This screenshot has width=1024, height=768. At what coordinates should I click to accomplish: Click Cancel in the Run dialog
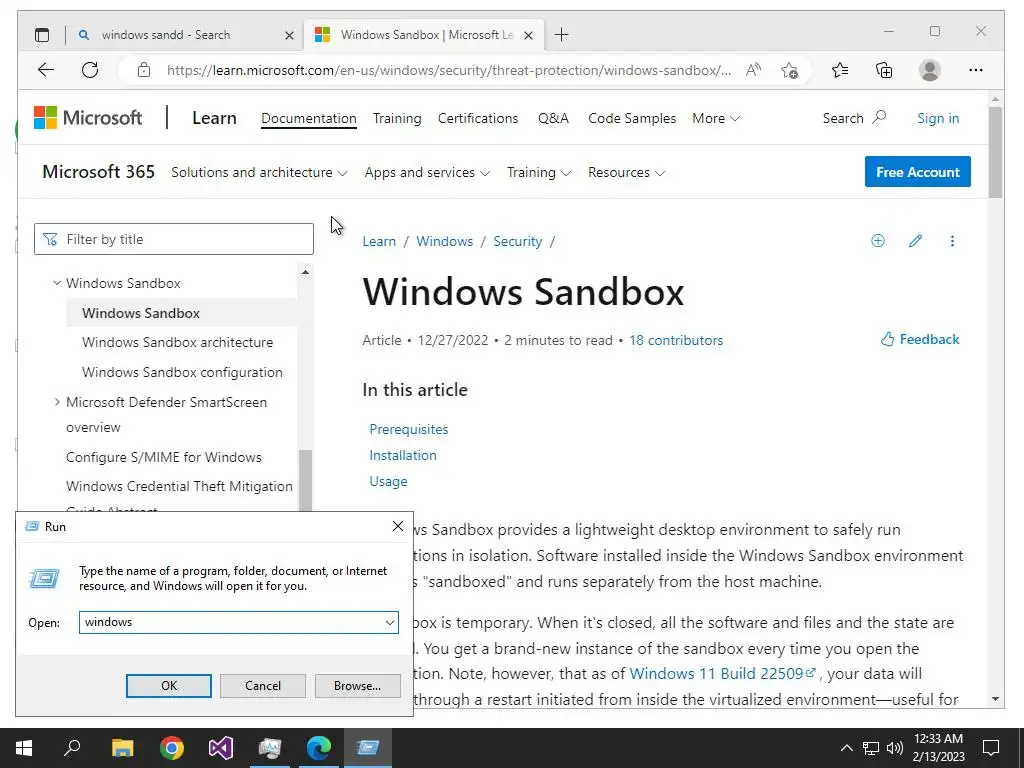click(x=263, y=686)
